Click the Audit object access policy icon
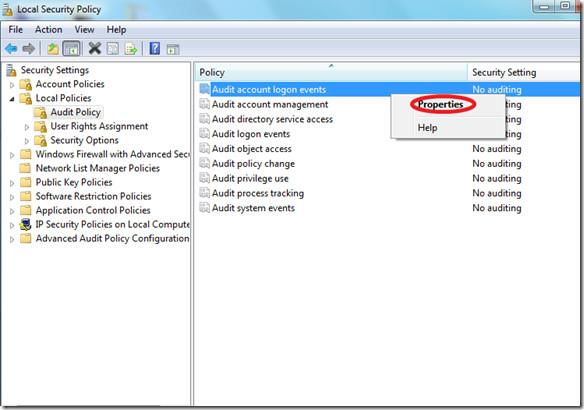584x410 pixels. [x=204, y=149]
